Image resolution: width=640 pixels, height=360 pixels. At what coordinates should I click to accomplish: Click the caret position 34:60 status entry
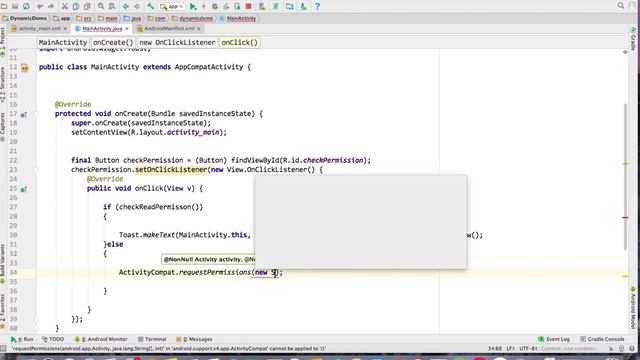[495, 349]
